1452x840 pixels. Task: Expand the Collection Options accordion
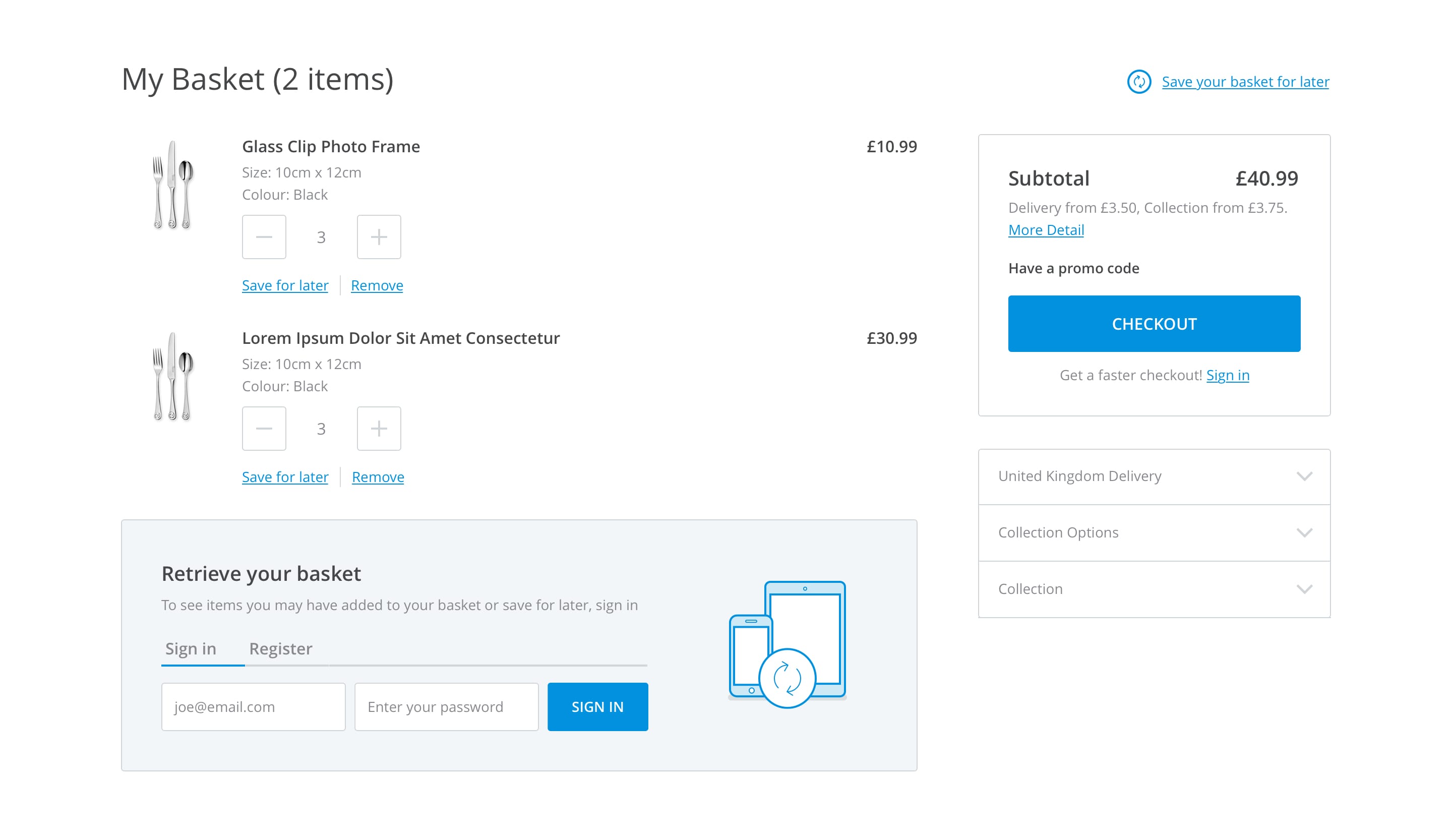pos(1154,533)
